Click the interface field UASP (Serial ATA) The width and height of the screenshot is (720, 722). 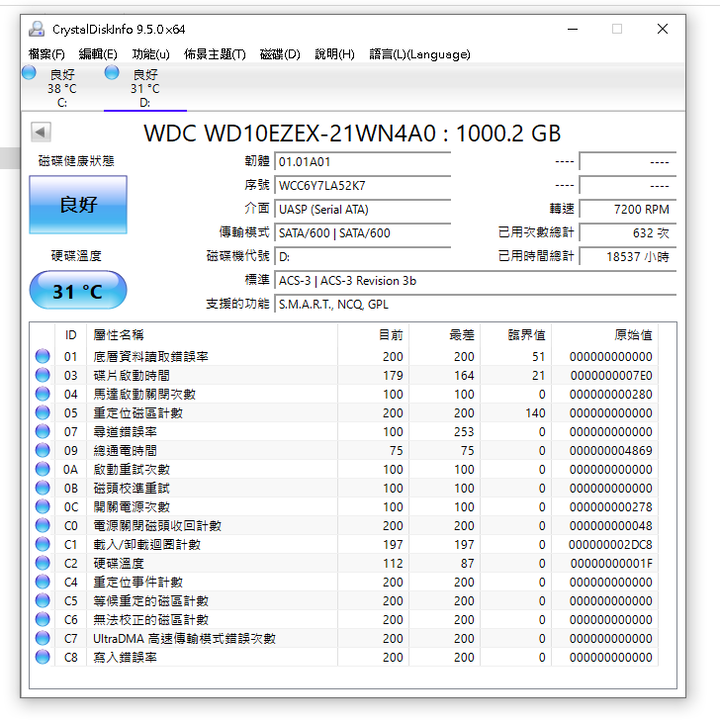coord(362,210)
